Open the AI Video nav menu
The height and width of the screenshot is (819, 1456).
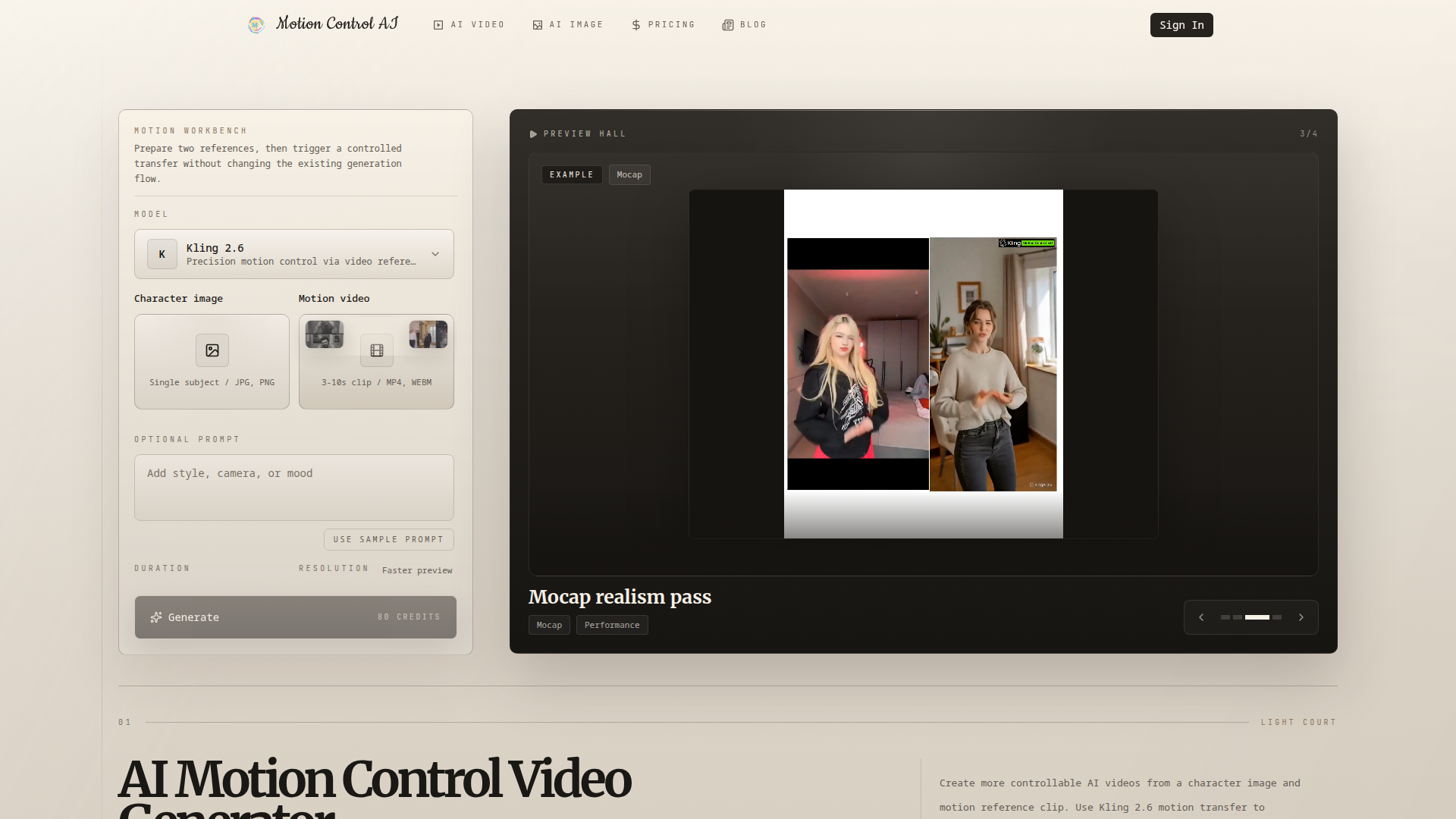click(x=469, y=25)
